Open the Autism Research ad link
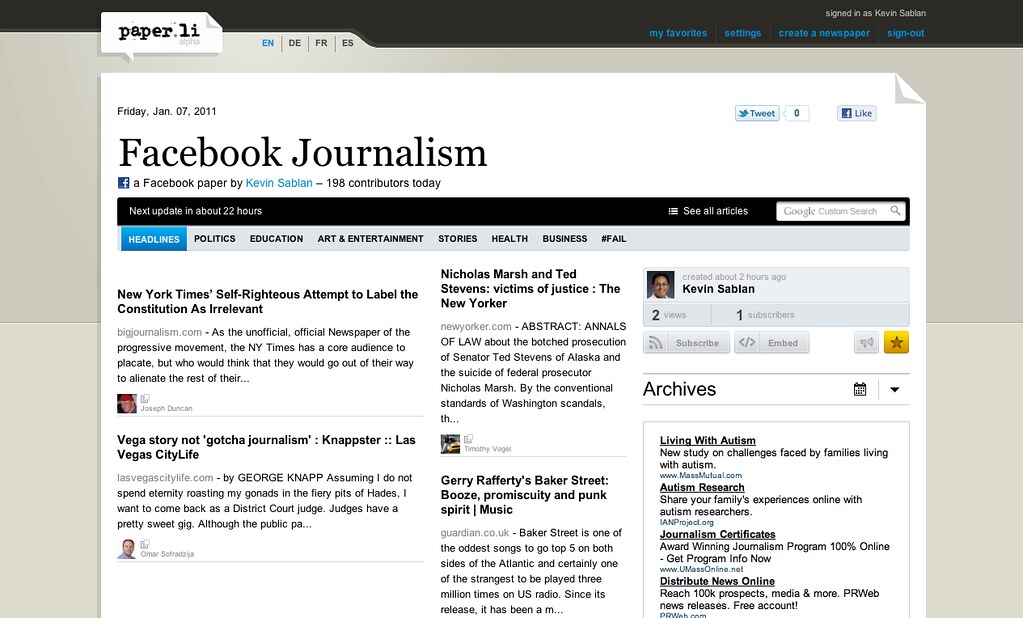1023x618 pixels. pos(702,487)
